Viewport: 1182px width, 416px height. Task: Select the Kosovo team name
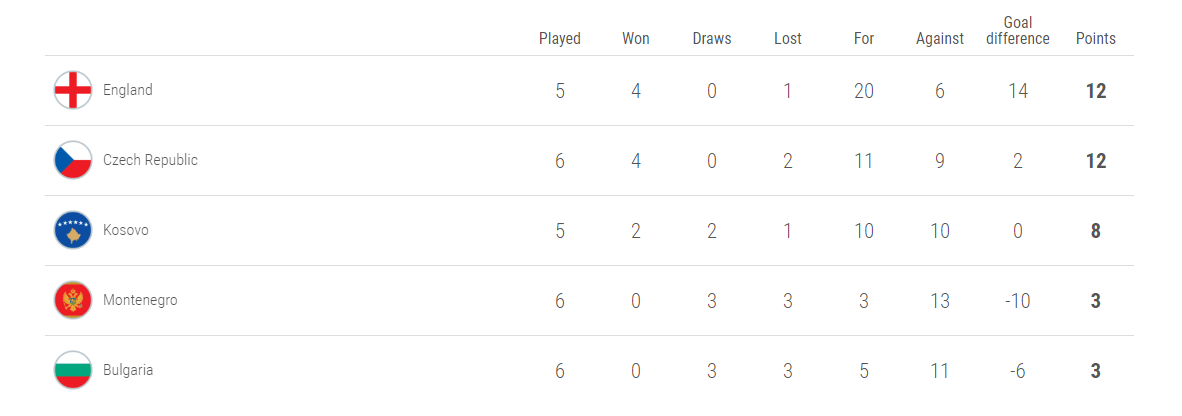126,230
